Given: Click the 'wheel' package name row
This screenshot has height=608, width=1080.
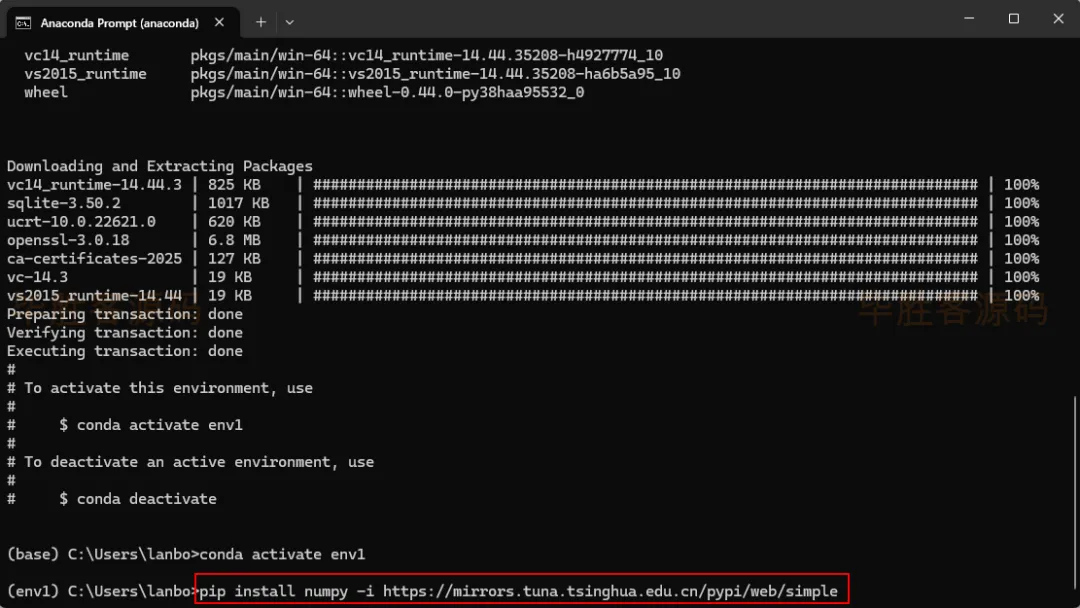Looking at the screenshot, I should [x=45, y=92].
